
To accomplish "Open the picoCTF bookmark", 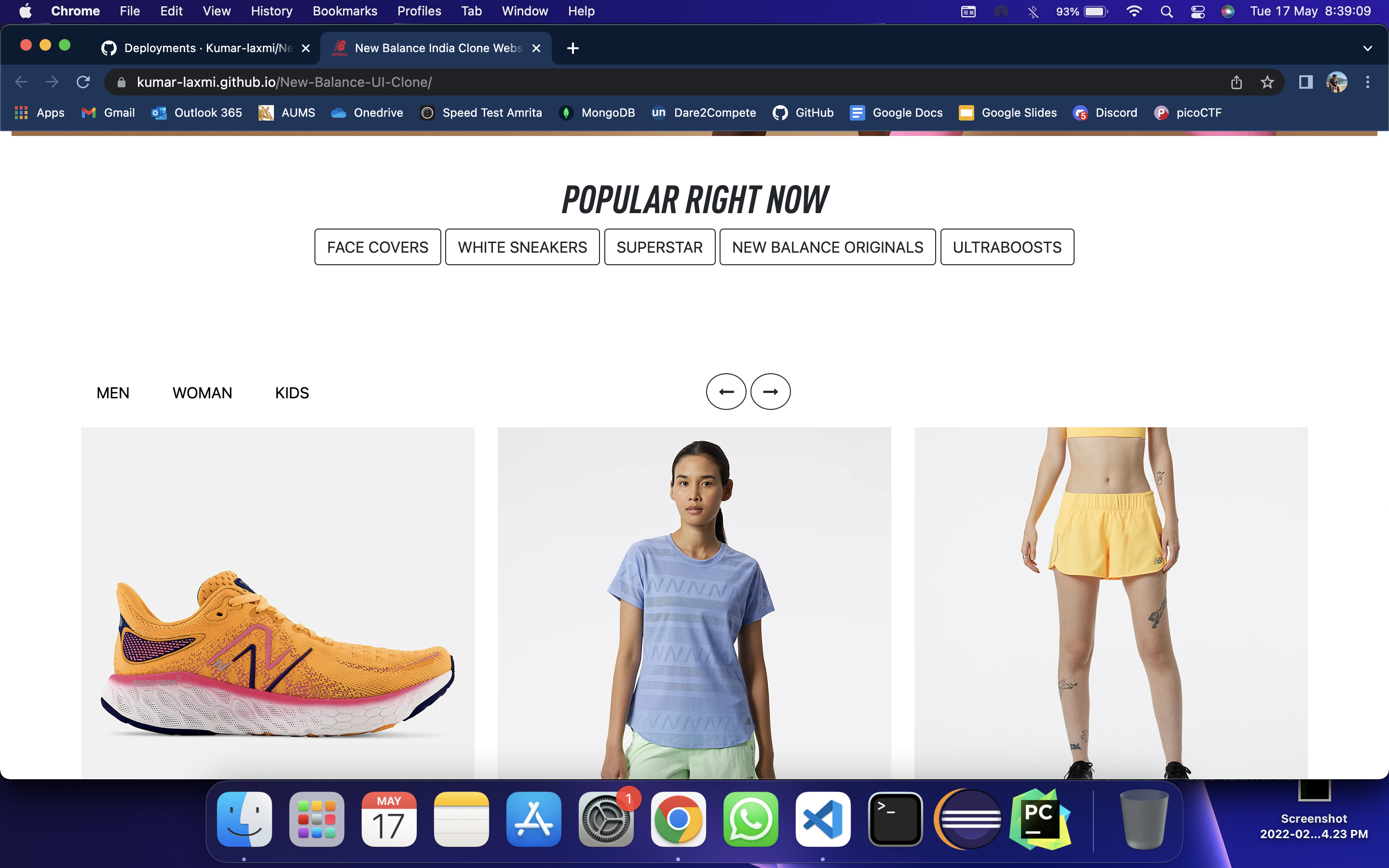I will click(1187, 113).
